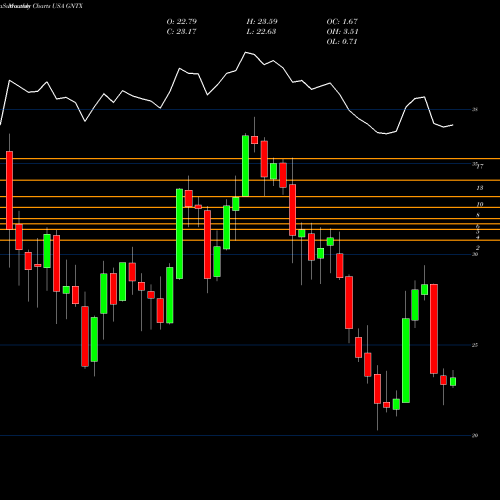Select the last green candlestick on the chart
Viewport: 500px width, 500px height.
click(453, 382)
